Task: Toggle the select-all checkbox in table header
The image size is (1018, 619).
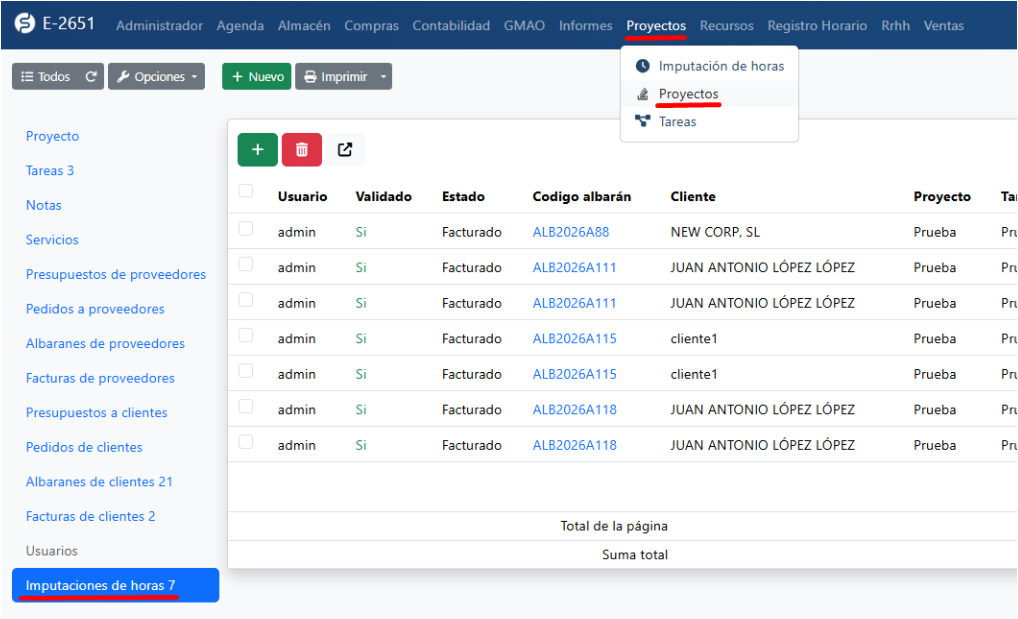Action: [x=246, y=191]
